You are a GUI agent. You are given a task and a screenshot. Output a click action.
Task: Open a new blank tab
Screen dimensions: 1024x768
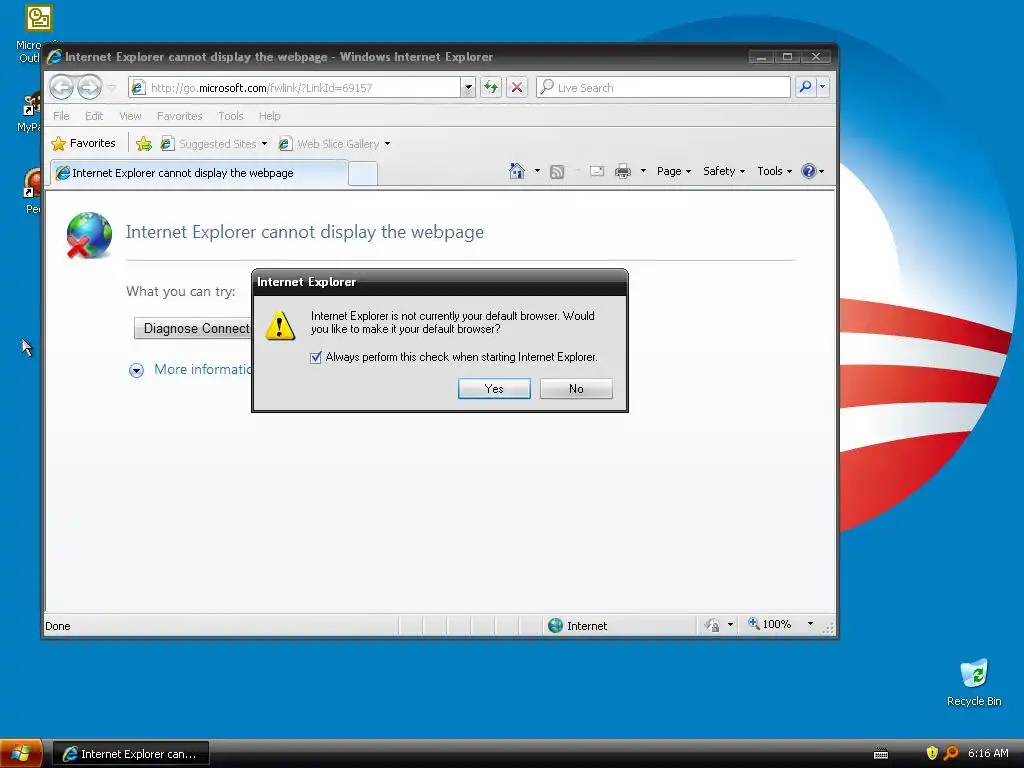point(362,174)
